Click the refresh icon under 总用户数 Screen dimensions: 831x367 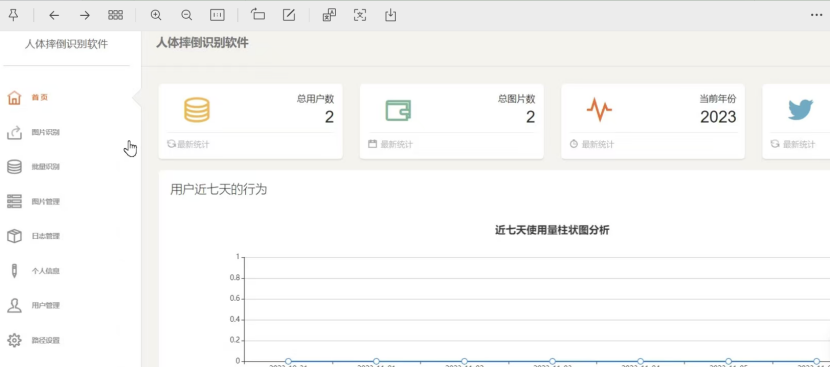point(171,144)
